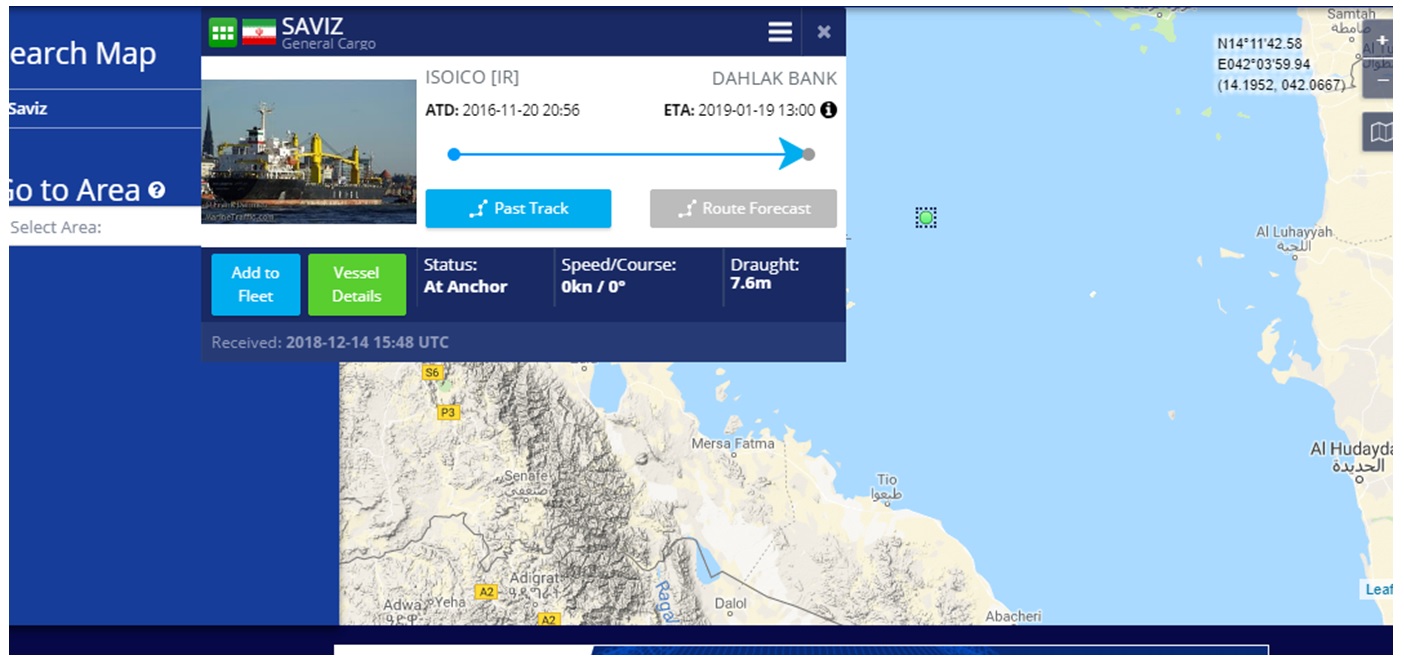Click the ETA 2019-01-19 13:00 text

click(739, 110)
